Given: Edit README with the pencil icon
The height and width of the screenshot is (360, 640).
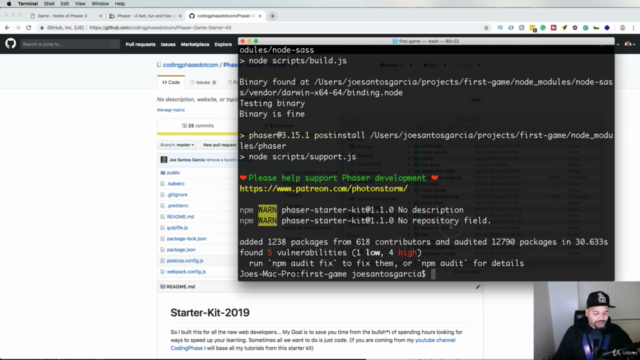Looking at the screenshot, I should coord(478,287).
